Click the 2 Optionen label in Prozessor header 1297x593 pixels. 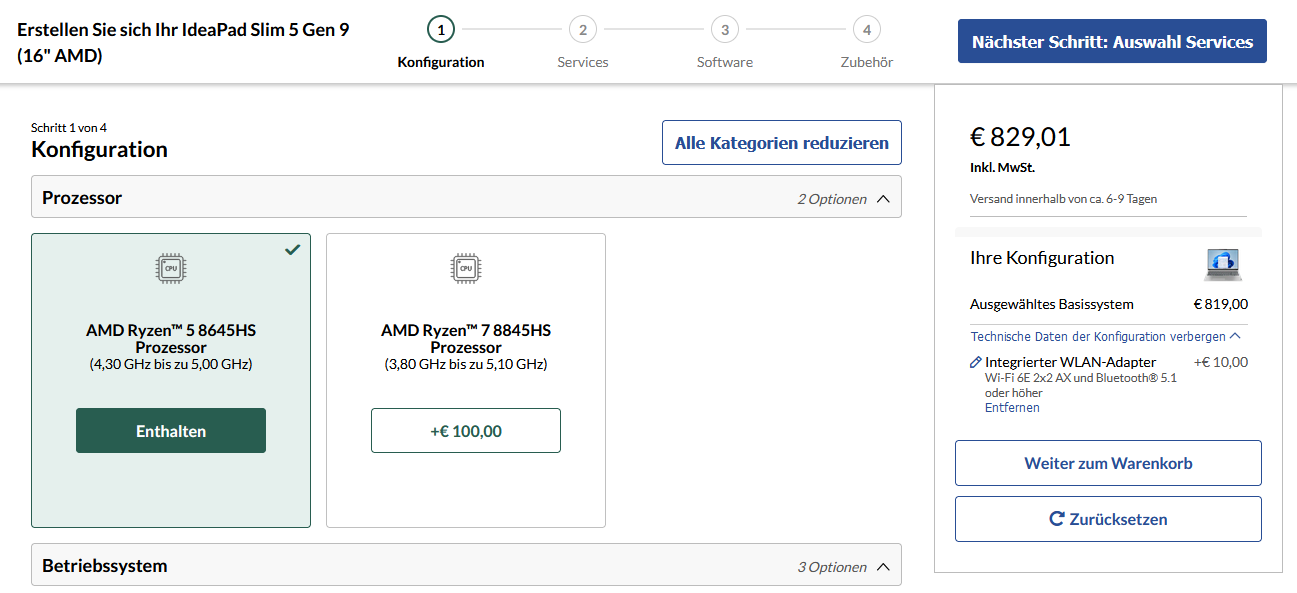832,199
